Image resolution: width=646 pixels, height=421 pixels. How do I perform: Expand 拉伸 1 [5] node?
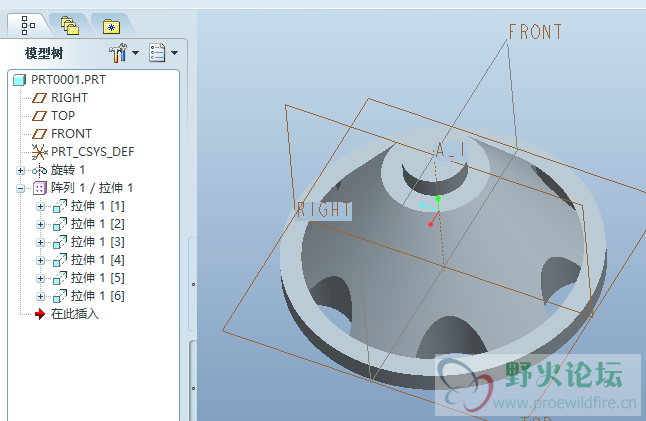pyautogui.click(x=40, y=278)
